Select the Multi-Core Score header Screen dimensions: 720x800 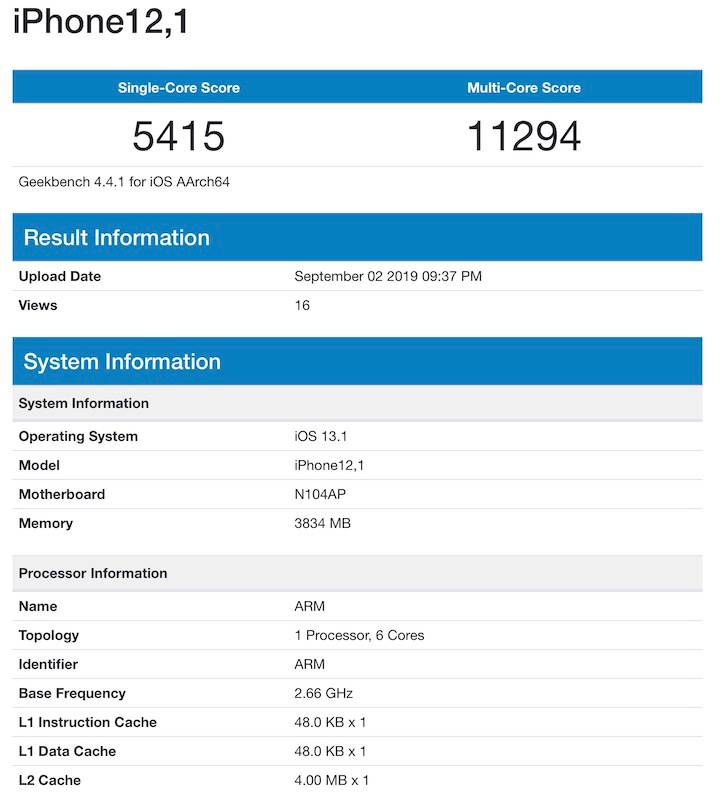(x=523, y=88)
